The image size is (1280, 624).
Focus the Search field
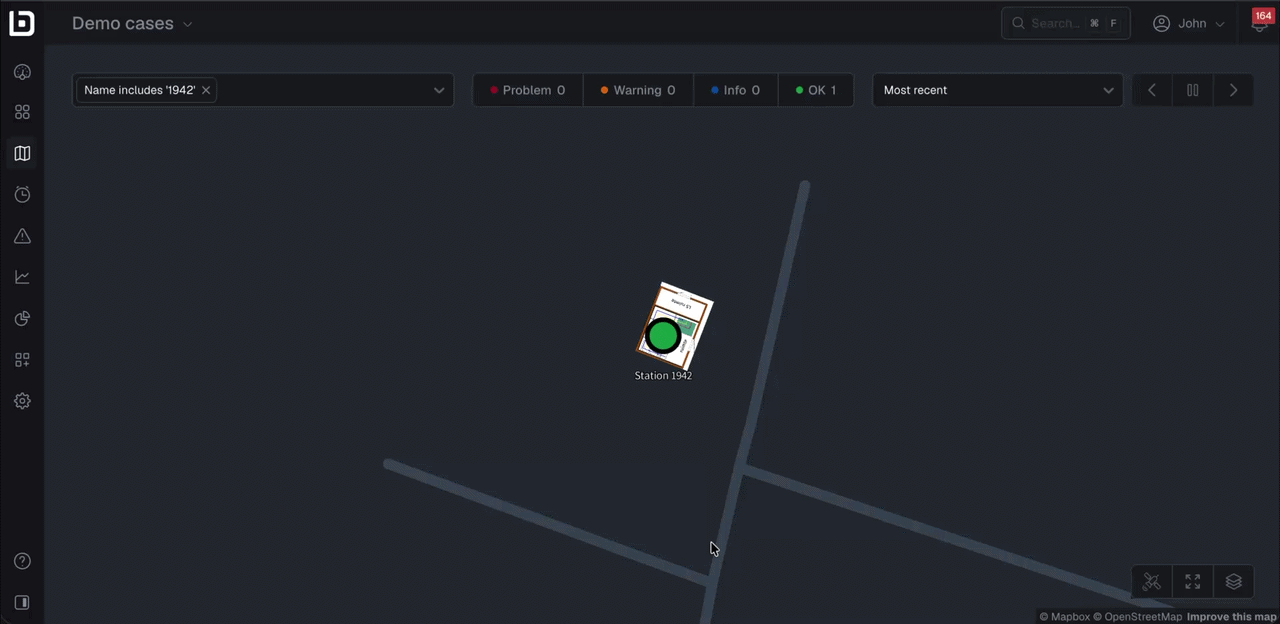click(1066, 23)
